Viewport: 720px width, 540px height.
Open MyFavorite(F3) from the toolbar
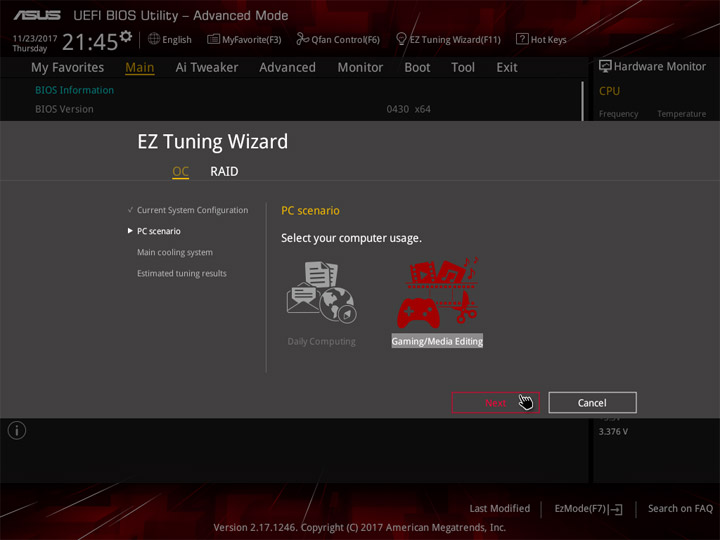(244, 39)
